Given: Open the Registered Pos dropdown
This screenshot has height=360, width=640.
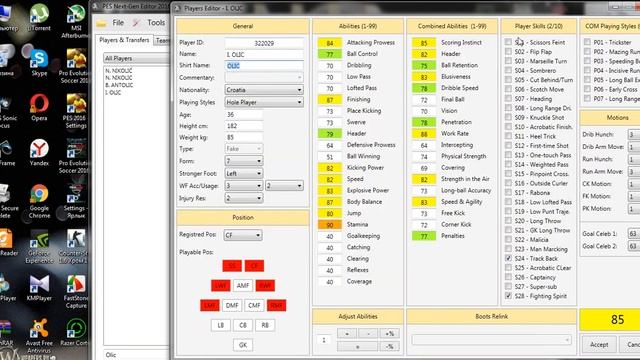Looking at the screenshot, I should point(243,235).
